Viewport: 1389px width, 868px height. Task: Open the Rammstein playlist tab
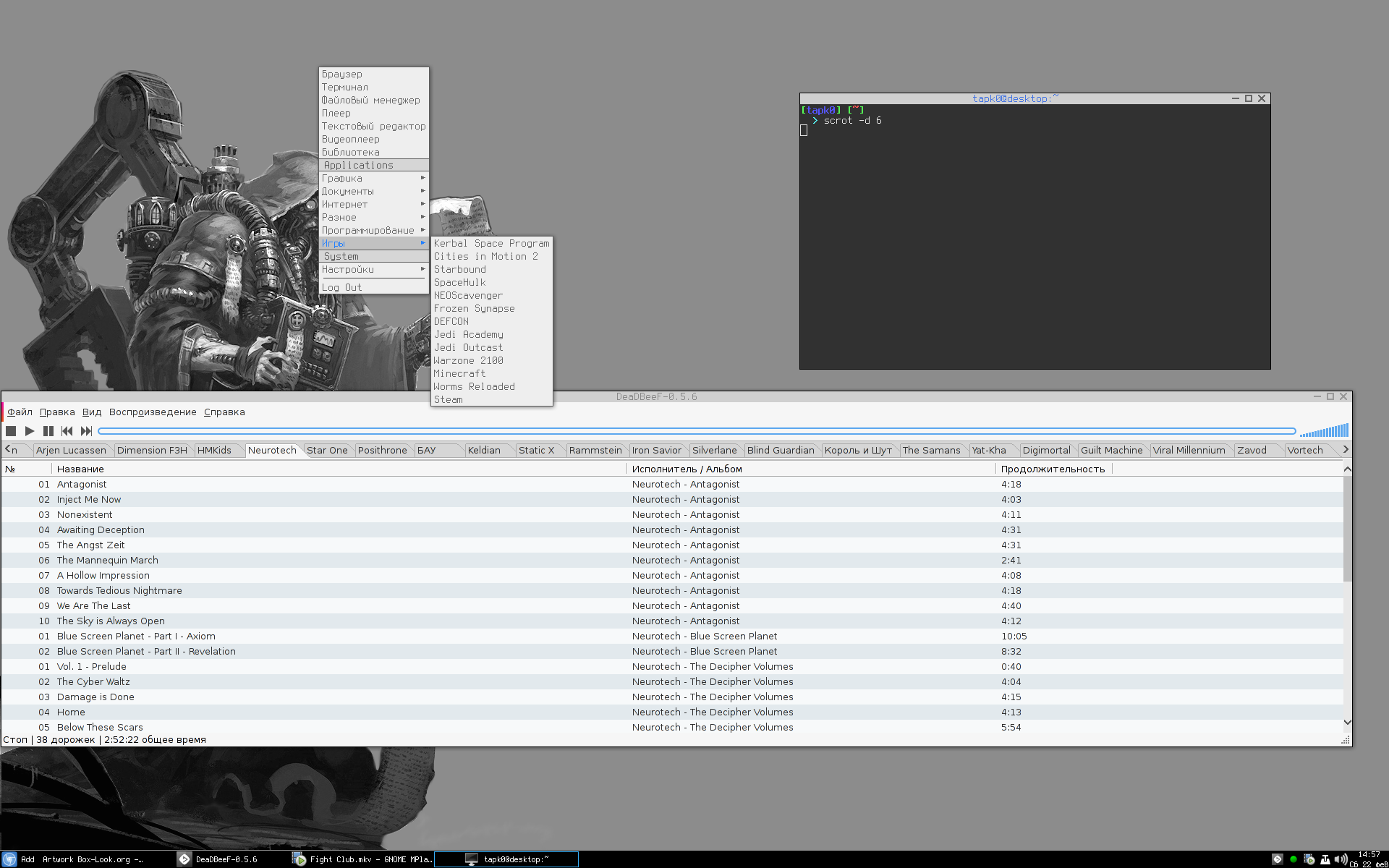coord(595,450)
